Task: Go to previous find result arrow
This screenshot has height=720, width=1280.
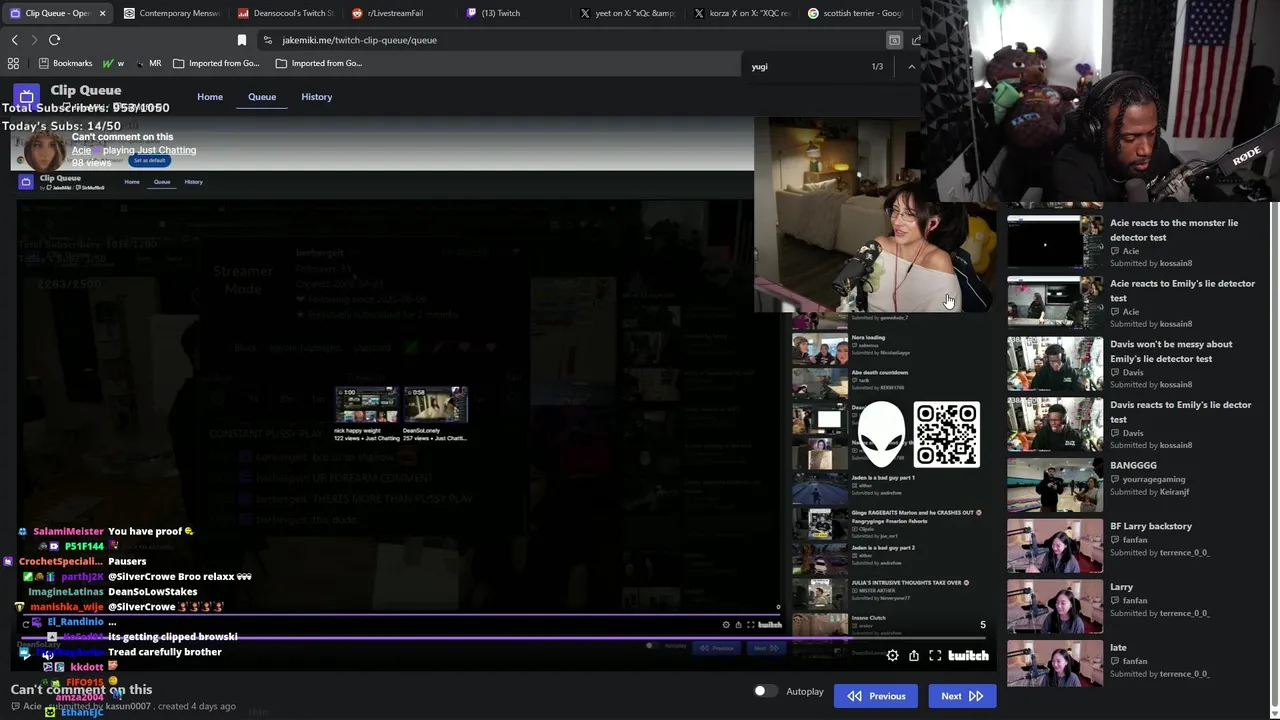Action: click(911, 67)
